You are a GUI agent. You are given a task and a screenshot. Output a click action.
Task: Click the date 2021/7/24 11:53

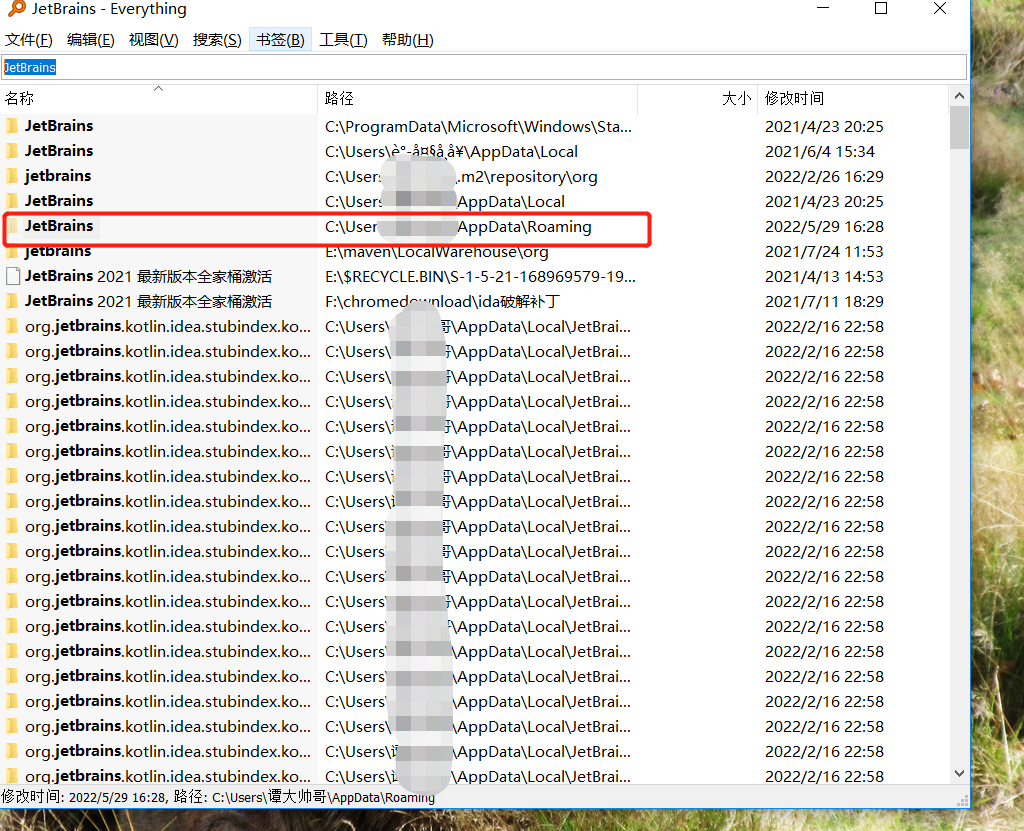tap(824, 252)
